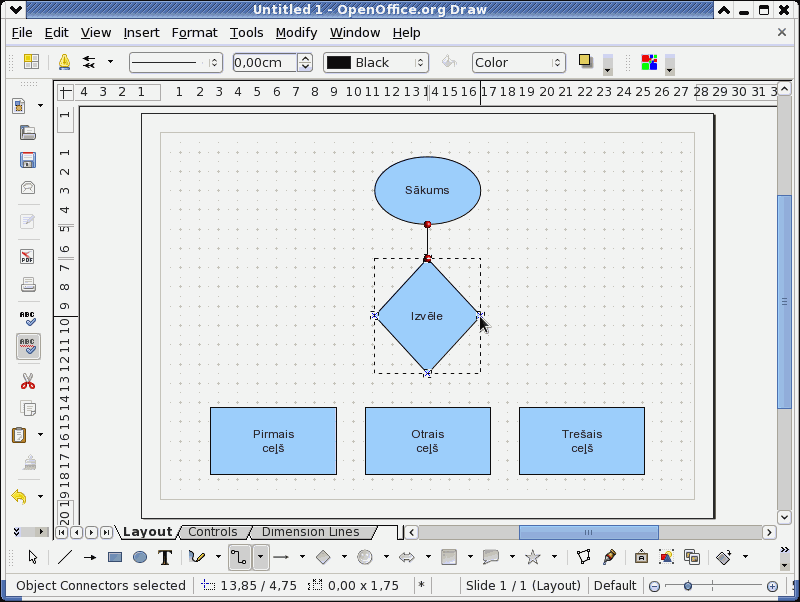This screenshot has width=800, height=602.
Task: Open the Edit menu
Action: click(x=56, y=33)
